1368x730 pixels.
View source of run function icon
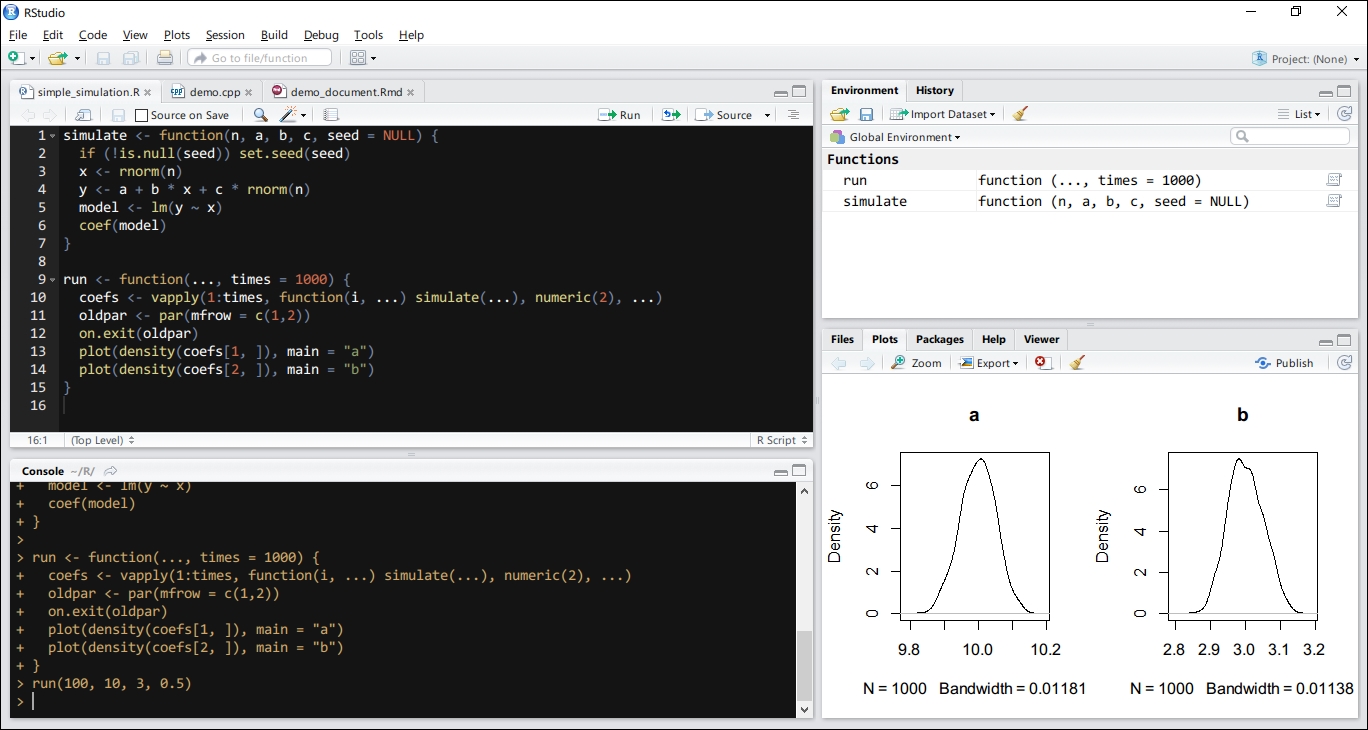(1334, 180)
